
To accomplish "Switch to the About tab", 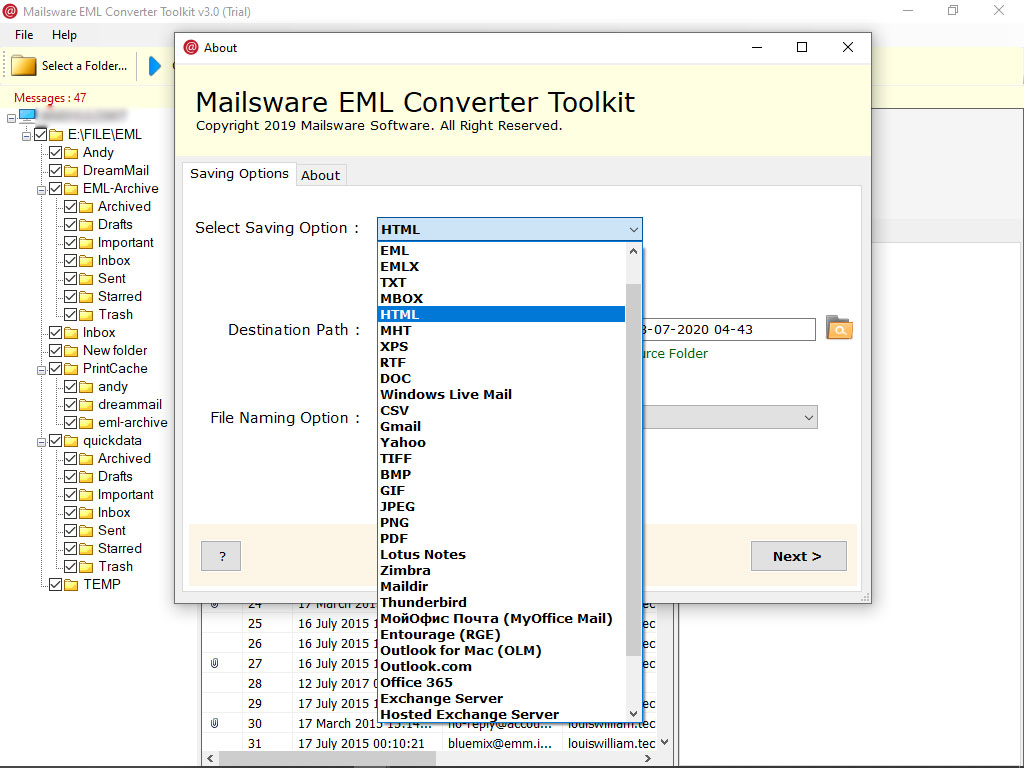I will (320, 175).
